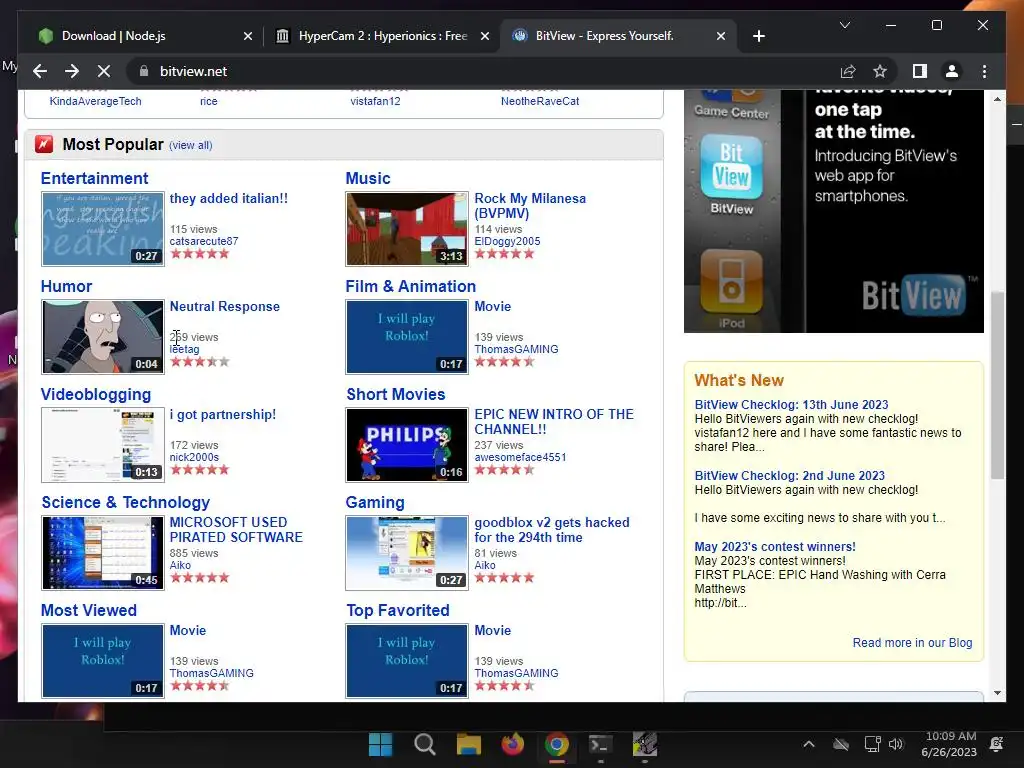This screenshot has height=768, width=1024.
Task: Play 'i got partnership!' thumbnail
Action: pos(103,445)
